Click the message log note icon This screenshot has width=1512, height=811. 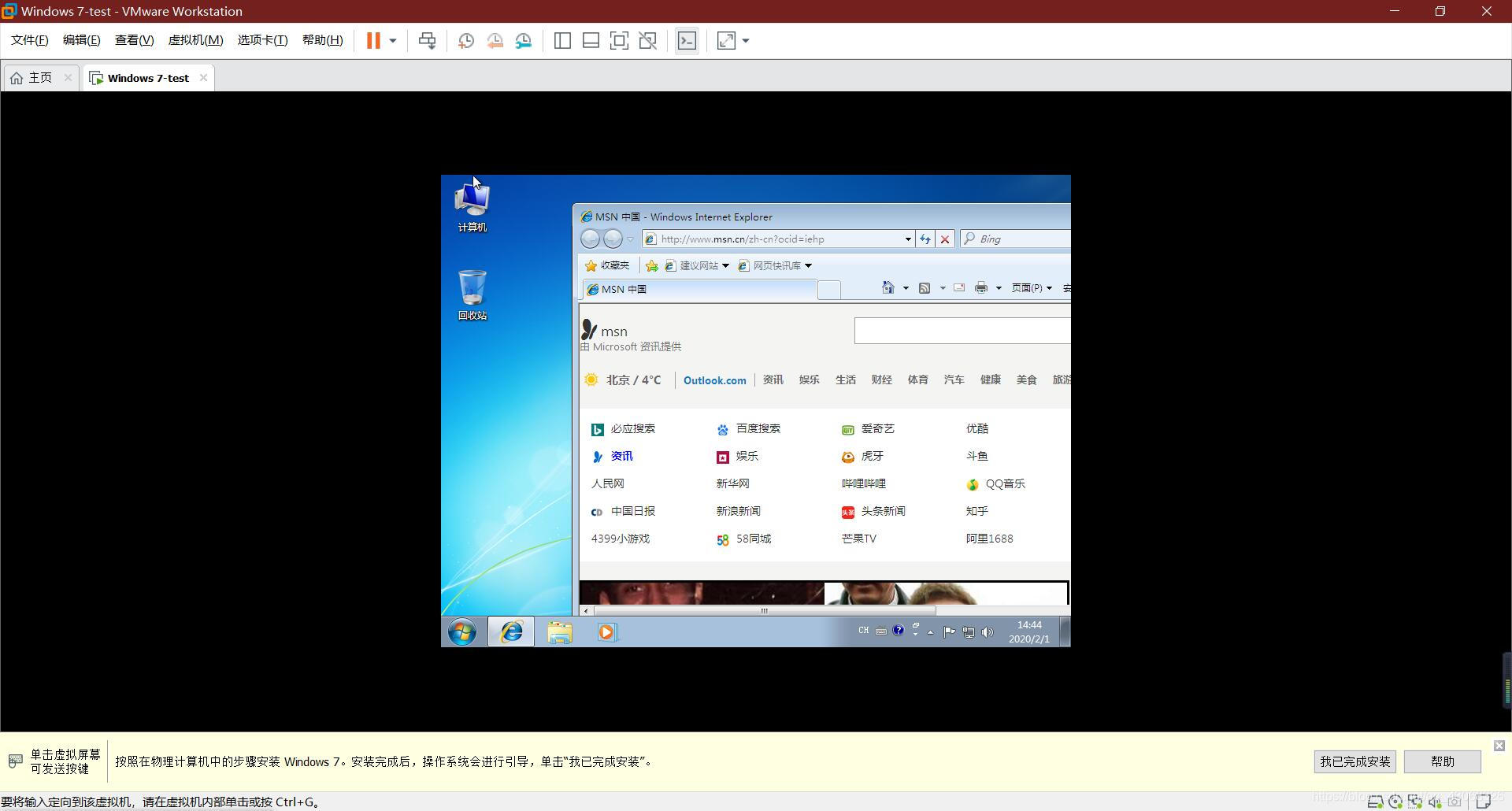pos(1484,802)
